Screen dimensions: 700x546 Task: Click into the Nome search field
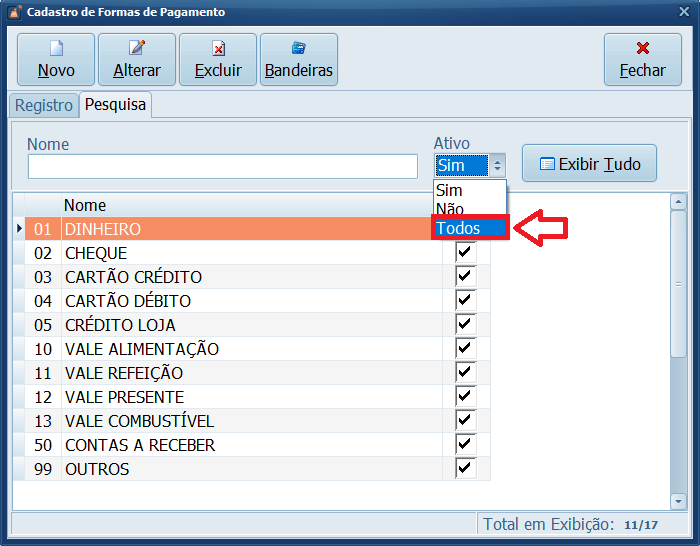coord(222,166)
